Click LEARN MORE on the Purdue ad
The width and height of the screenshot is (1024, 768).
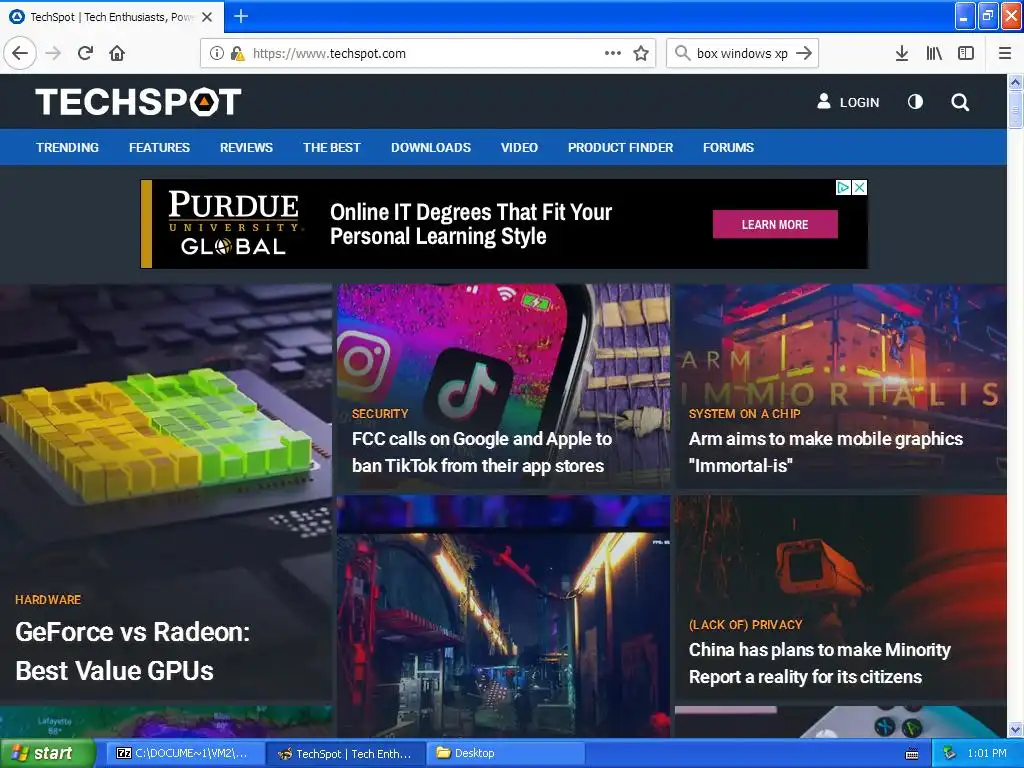coord(775,225)
